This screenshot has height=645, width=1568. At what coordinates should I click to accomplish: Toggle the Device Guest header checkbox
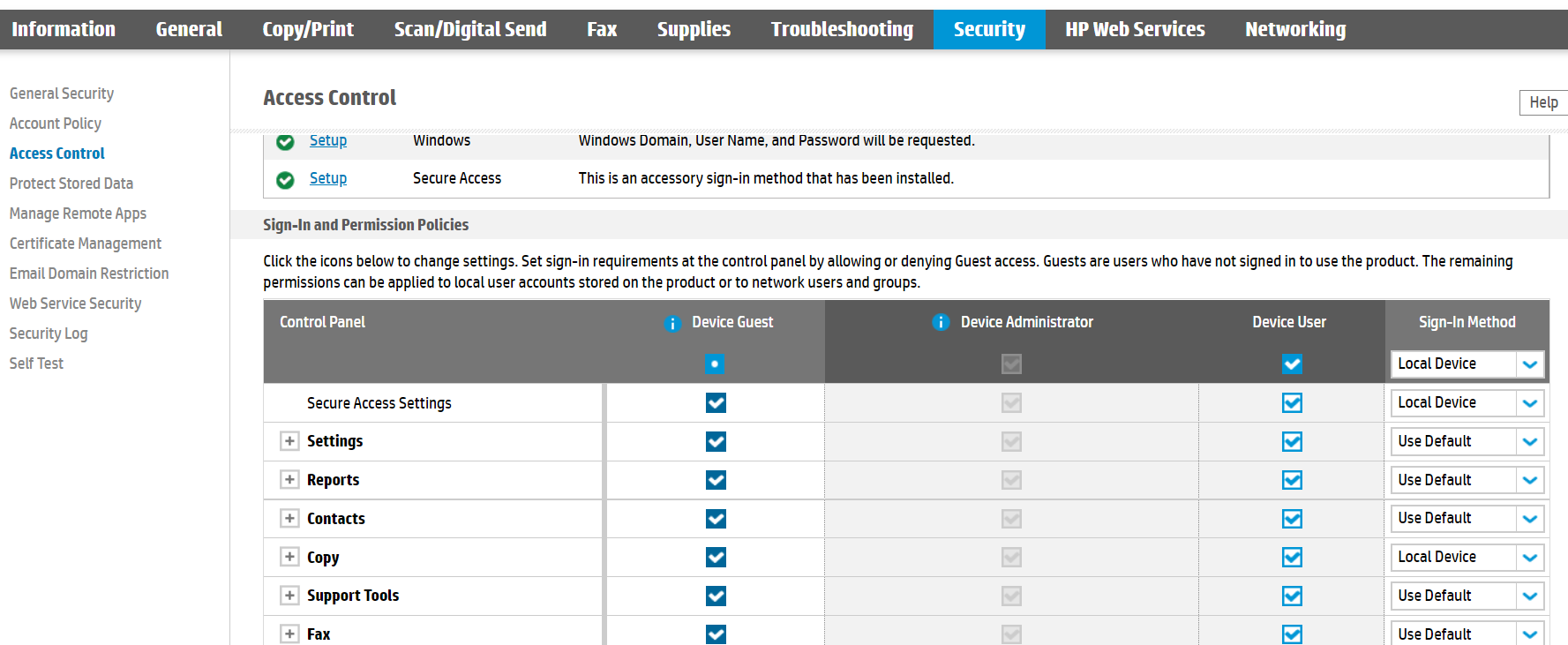[716, 364]
